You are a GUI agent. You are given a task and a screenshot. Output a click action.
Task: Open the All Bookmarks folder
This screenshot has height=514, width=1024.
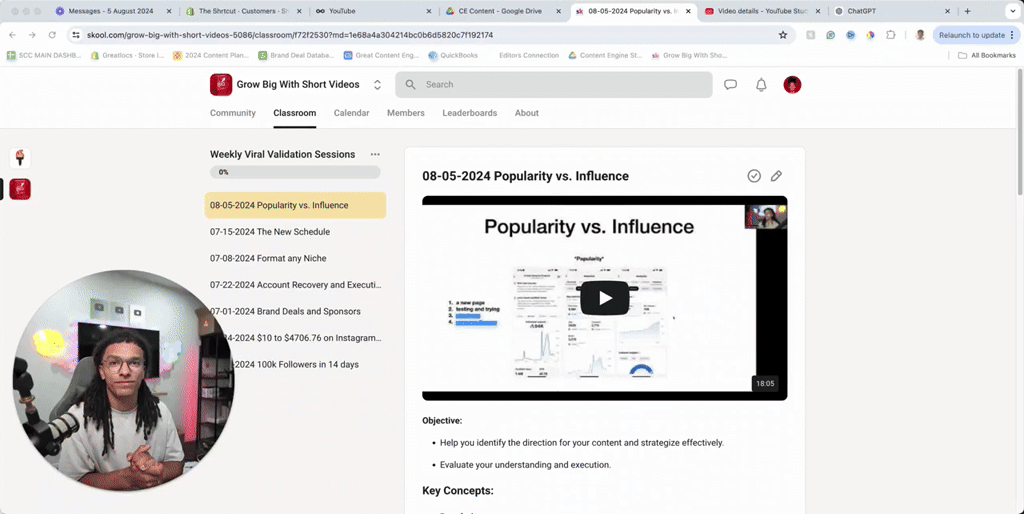click(987, 56)
